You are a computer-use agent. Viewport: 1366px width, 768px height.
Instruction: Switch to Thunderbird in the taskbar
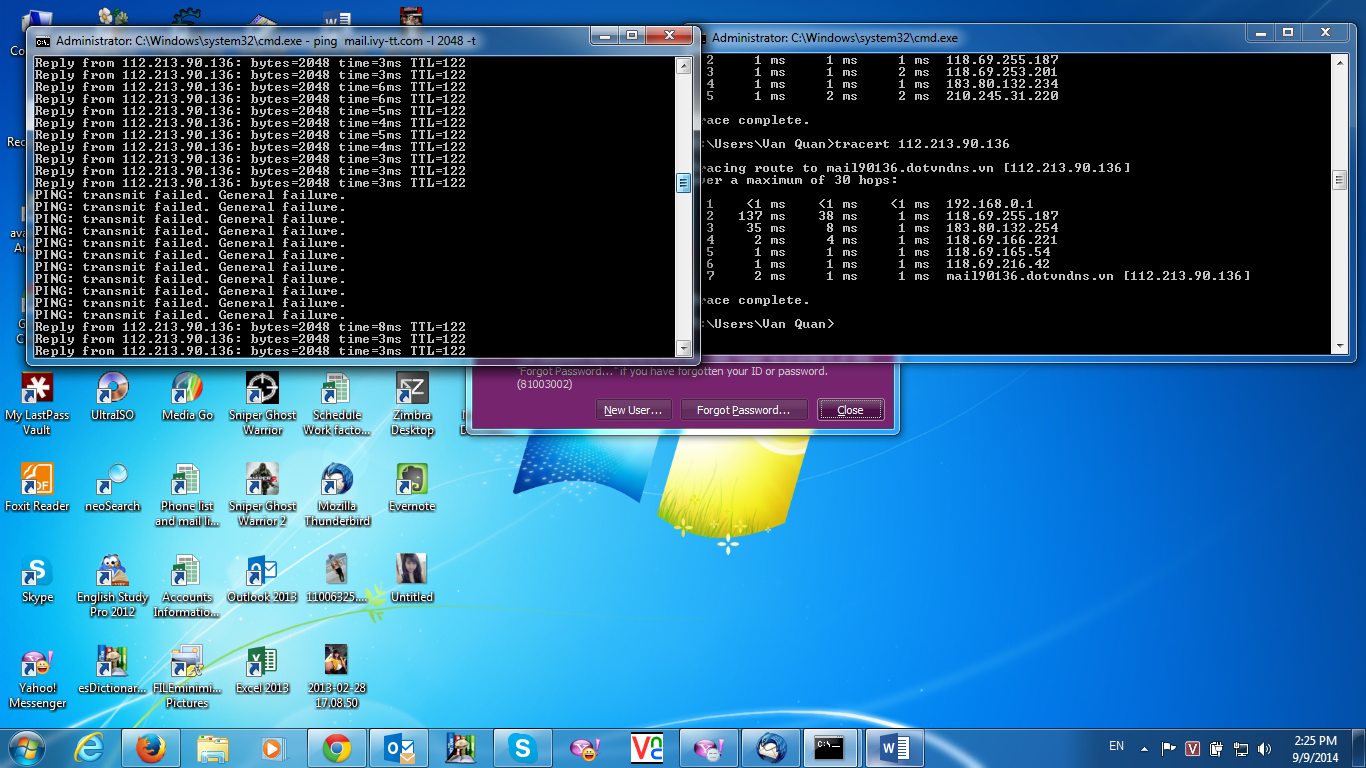click(x=770, y=747)
